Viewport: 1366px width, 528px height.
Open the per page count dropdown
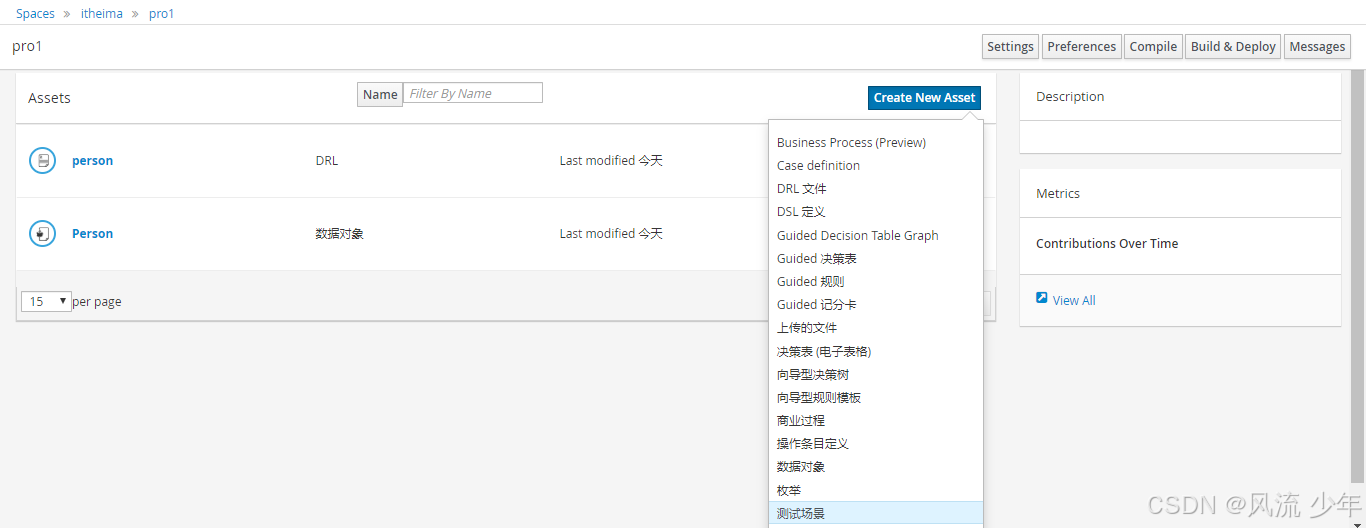click(x=46, y=301)
